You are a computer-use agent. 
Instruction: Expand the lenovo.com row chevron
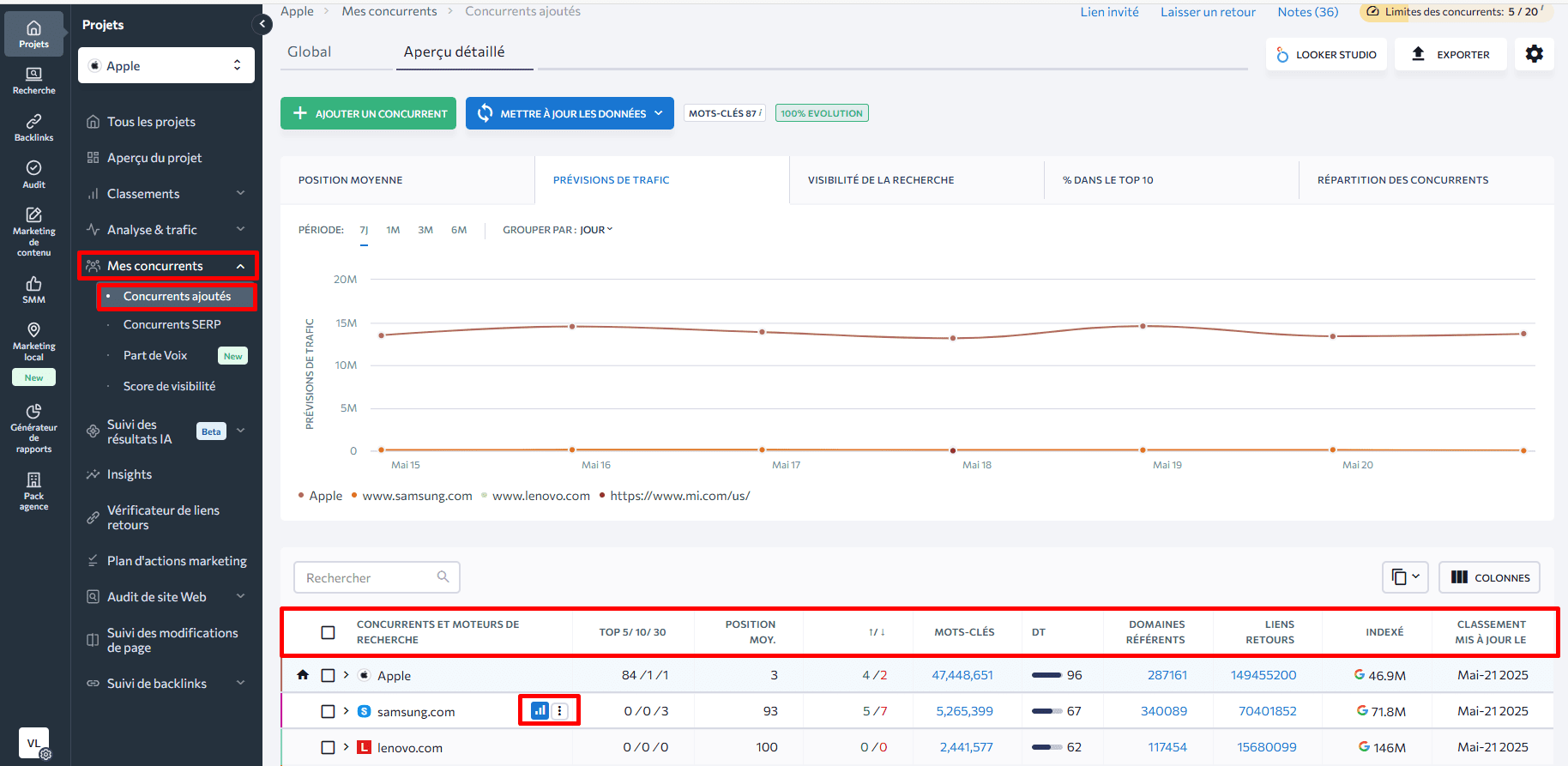pos(347,747)
